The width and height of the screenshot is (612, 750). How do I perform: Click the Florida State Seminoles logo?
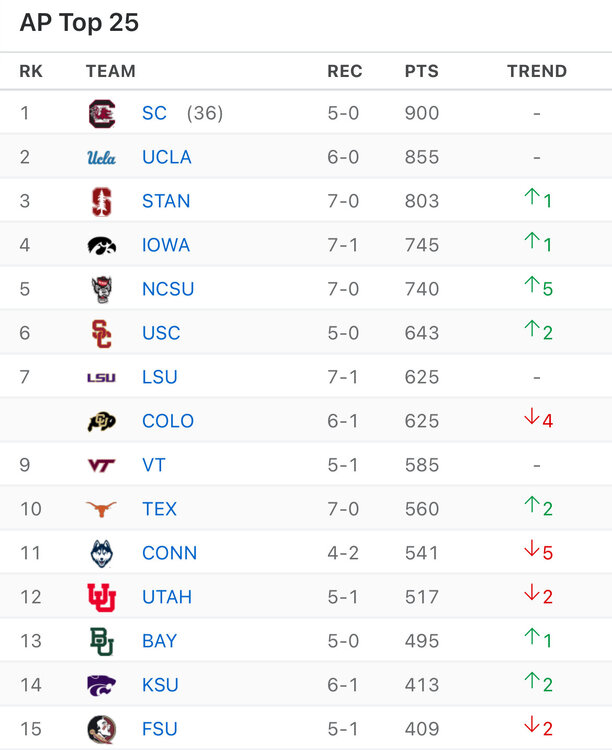(101, 729)
